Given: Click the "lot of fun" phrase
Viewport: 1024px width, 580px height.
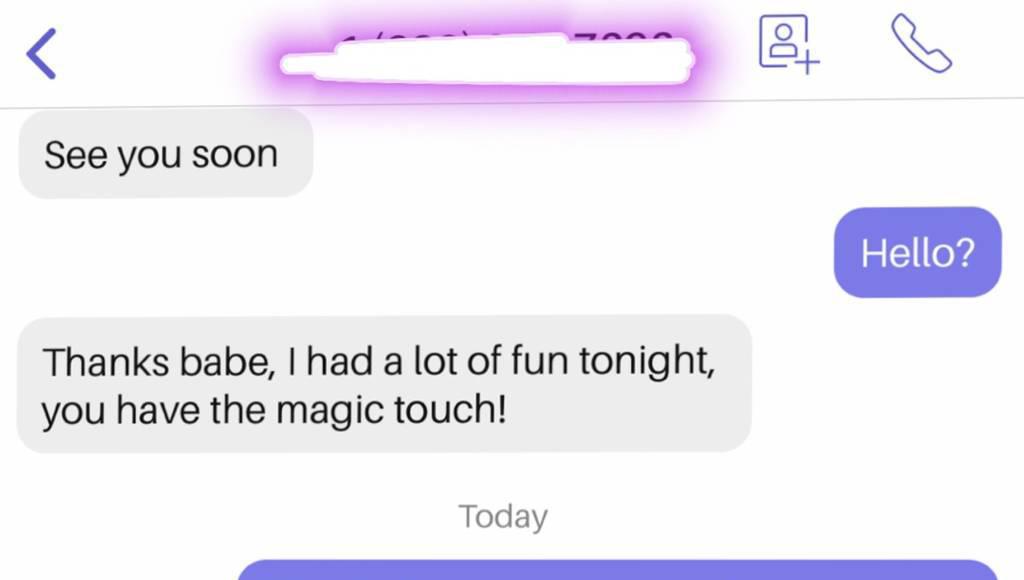Looking at the screenshot, I should pyautogui.click(x=491, y=361).
